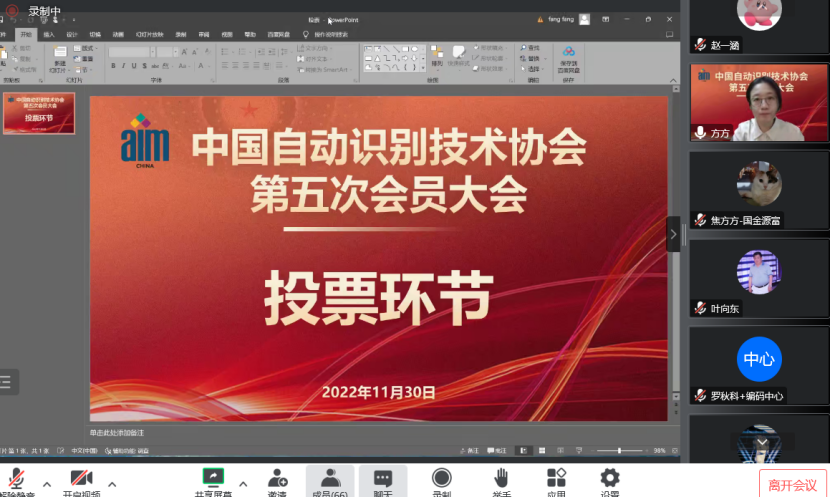Screen dimensions: 831x498
Task: Collapse participant strip with side arrow
Action: 673,234
